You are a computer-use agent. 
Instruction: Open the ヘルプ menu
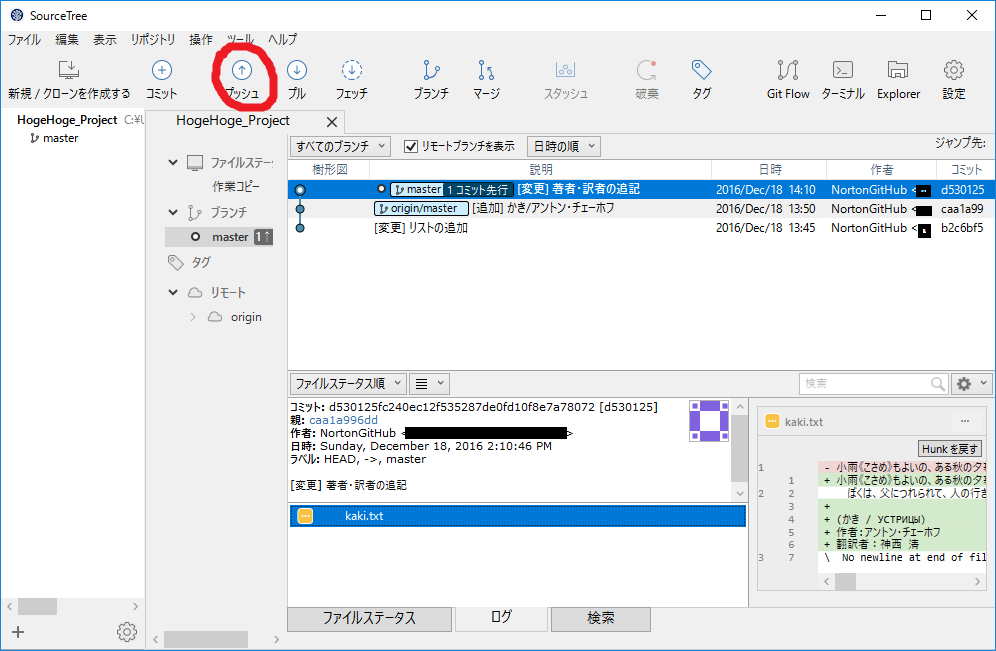click(282, 39)
